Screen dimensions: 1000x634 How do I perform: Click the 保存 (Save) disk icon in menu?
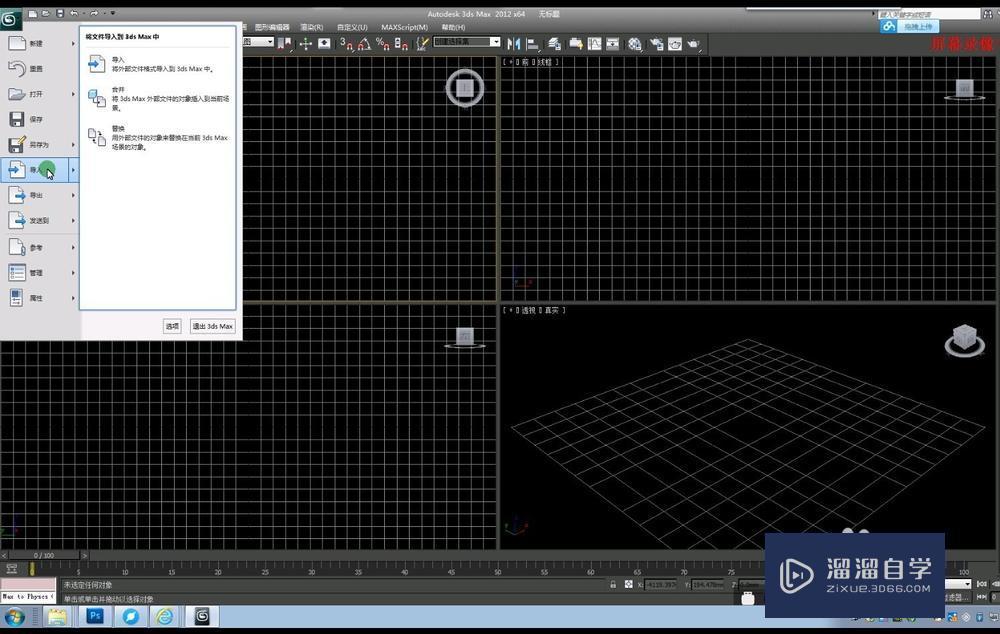(17, 119)
